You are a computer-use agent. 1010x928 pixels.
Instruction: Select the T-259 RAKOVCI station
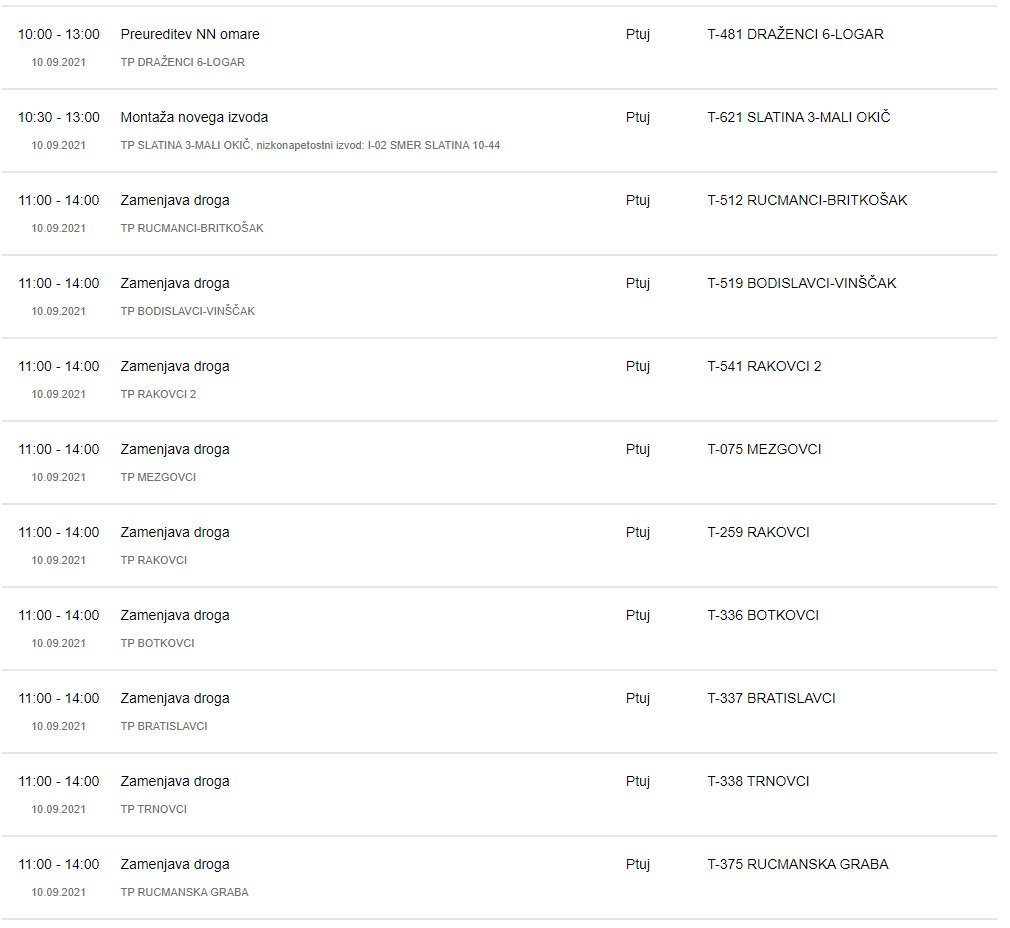(x=758, y=532)
